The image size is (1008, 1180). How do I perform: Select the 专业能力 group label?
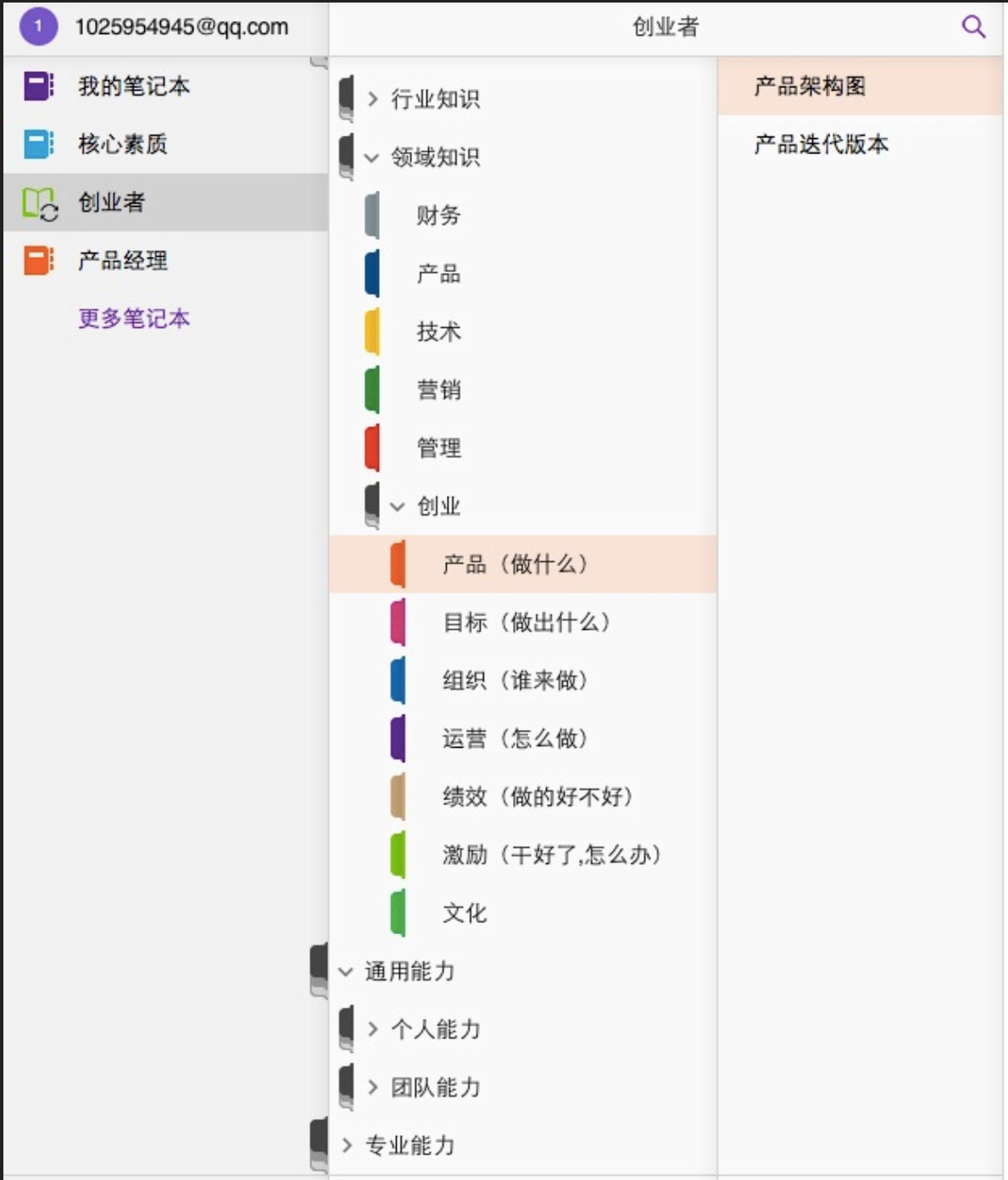[409, 1145]
